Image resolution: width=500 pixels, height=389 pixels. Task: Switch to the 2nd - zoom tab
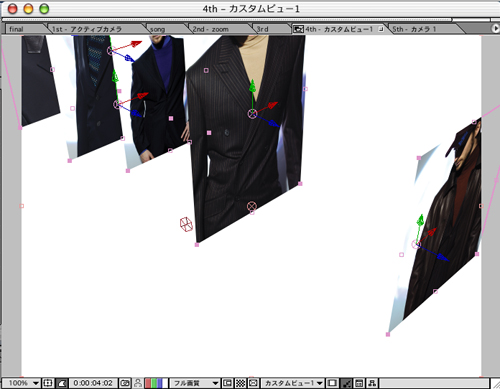[220, 29]
